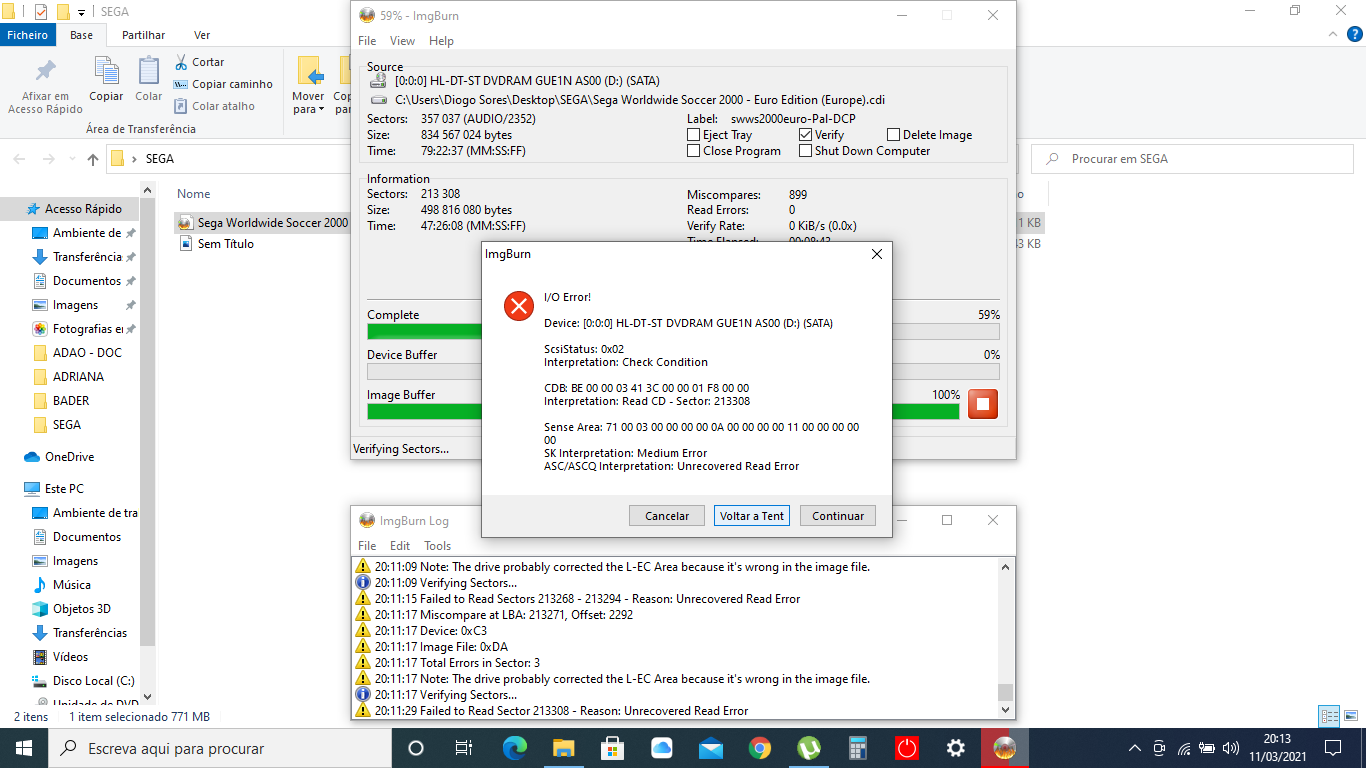Open the notification center icon
This screenshot has height=768, width=1366.
click(x=1333, y=748)
